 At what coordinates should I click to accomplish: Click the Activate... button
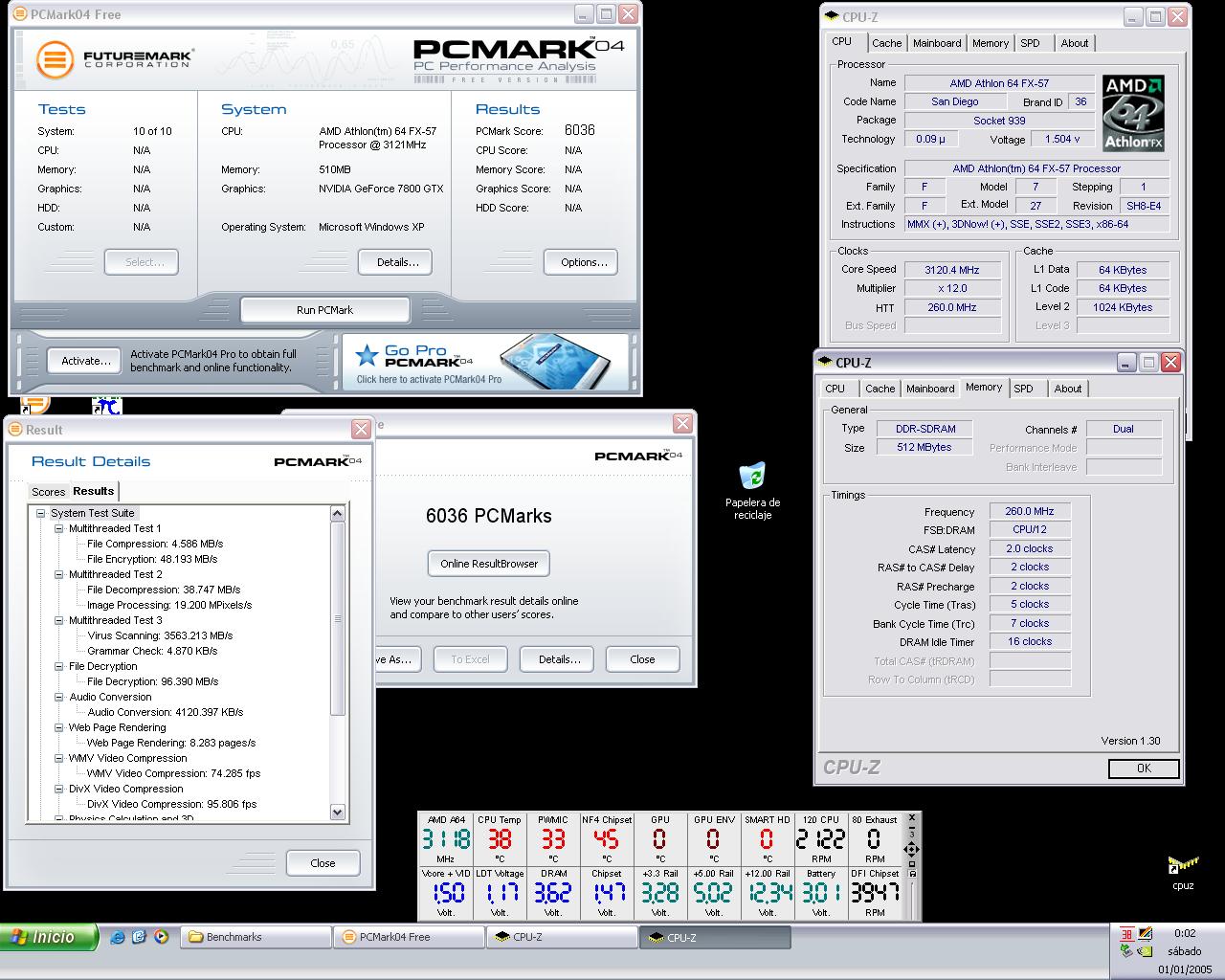tap(85, 361)
